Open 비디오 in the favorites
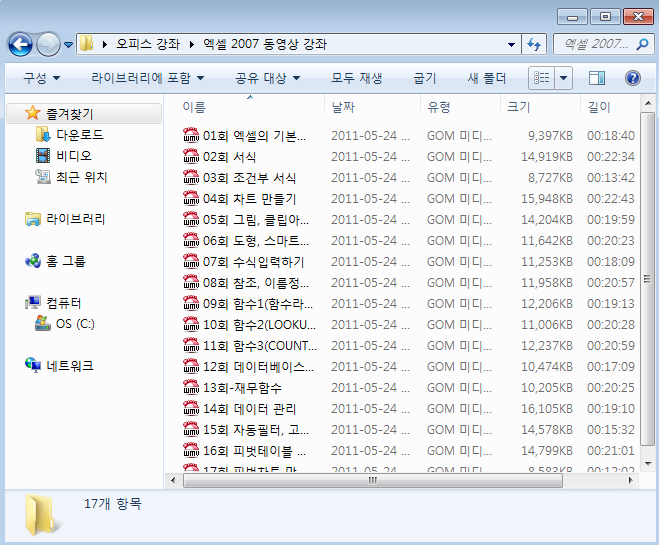Viewport: 659px width, 545px height. [64, 155]
